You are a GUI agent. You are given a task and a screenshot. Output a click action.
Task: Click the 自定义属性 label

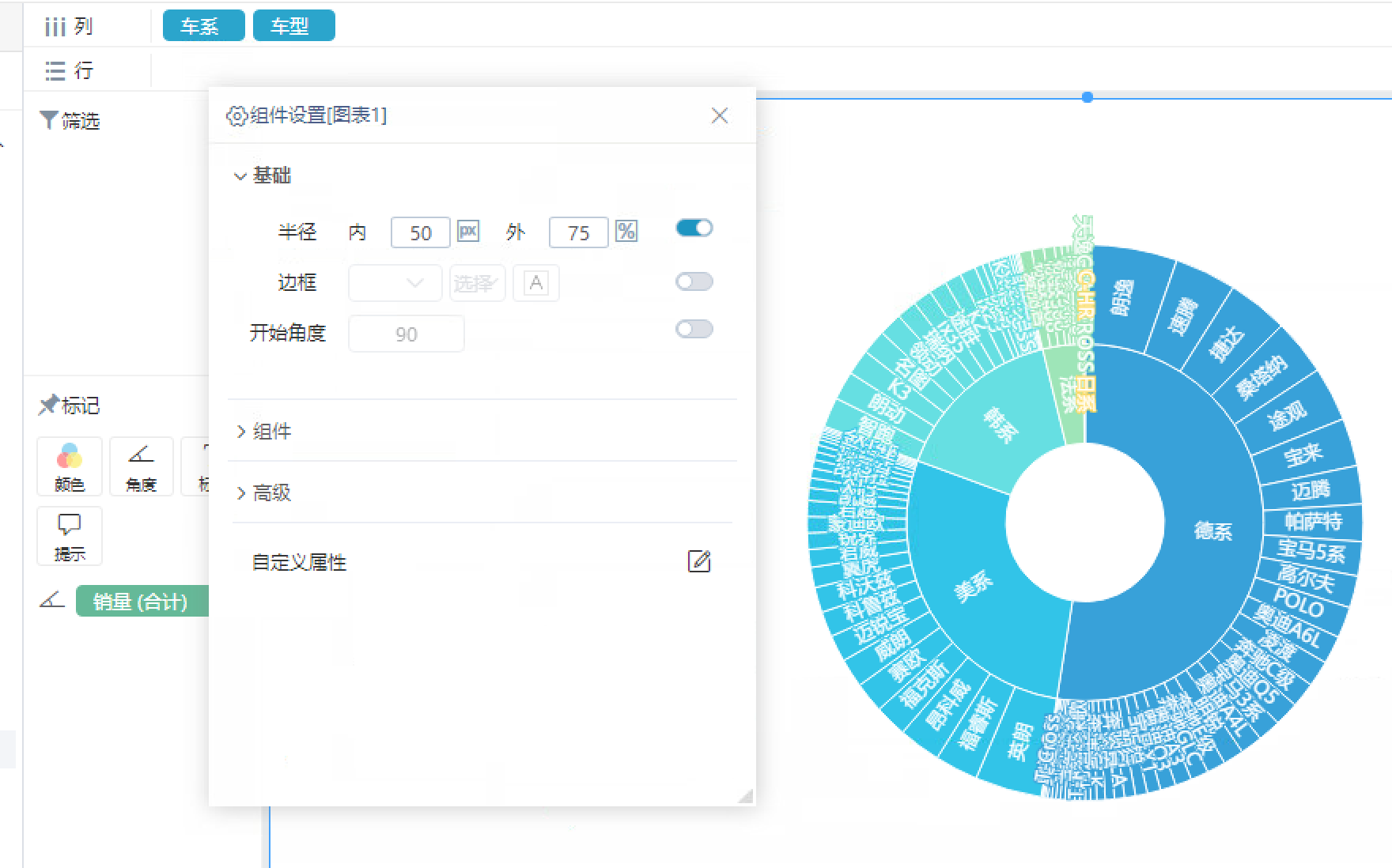[x=299, y=562]
